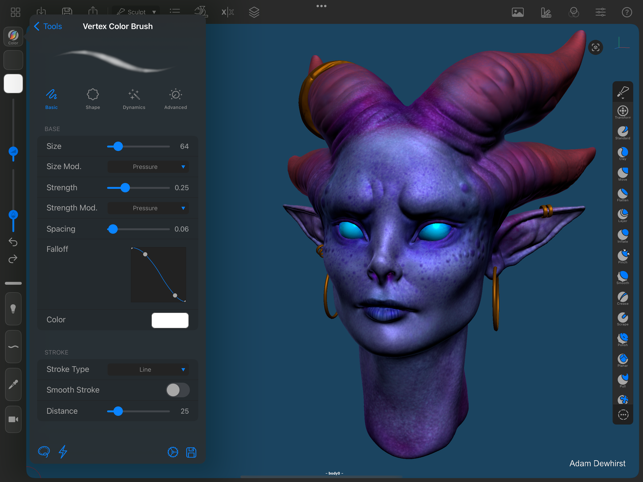Screen dimensions: 643x482
Task: Tap the camera record icon in left sidebar
Action: (13, 419)
